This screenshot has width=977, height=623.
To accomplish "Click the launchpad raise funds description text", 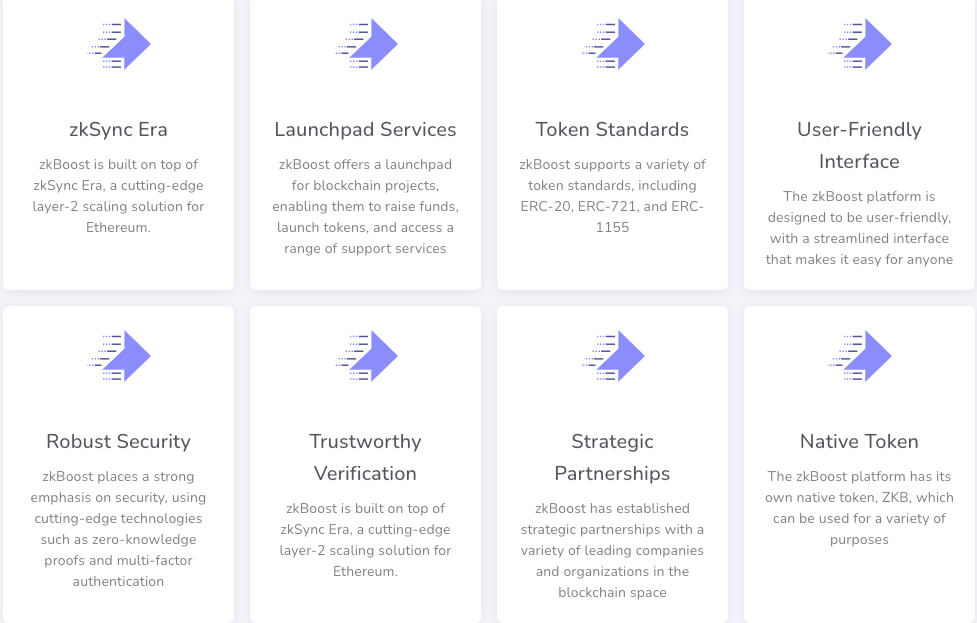I will (365, 206).
